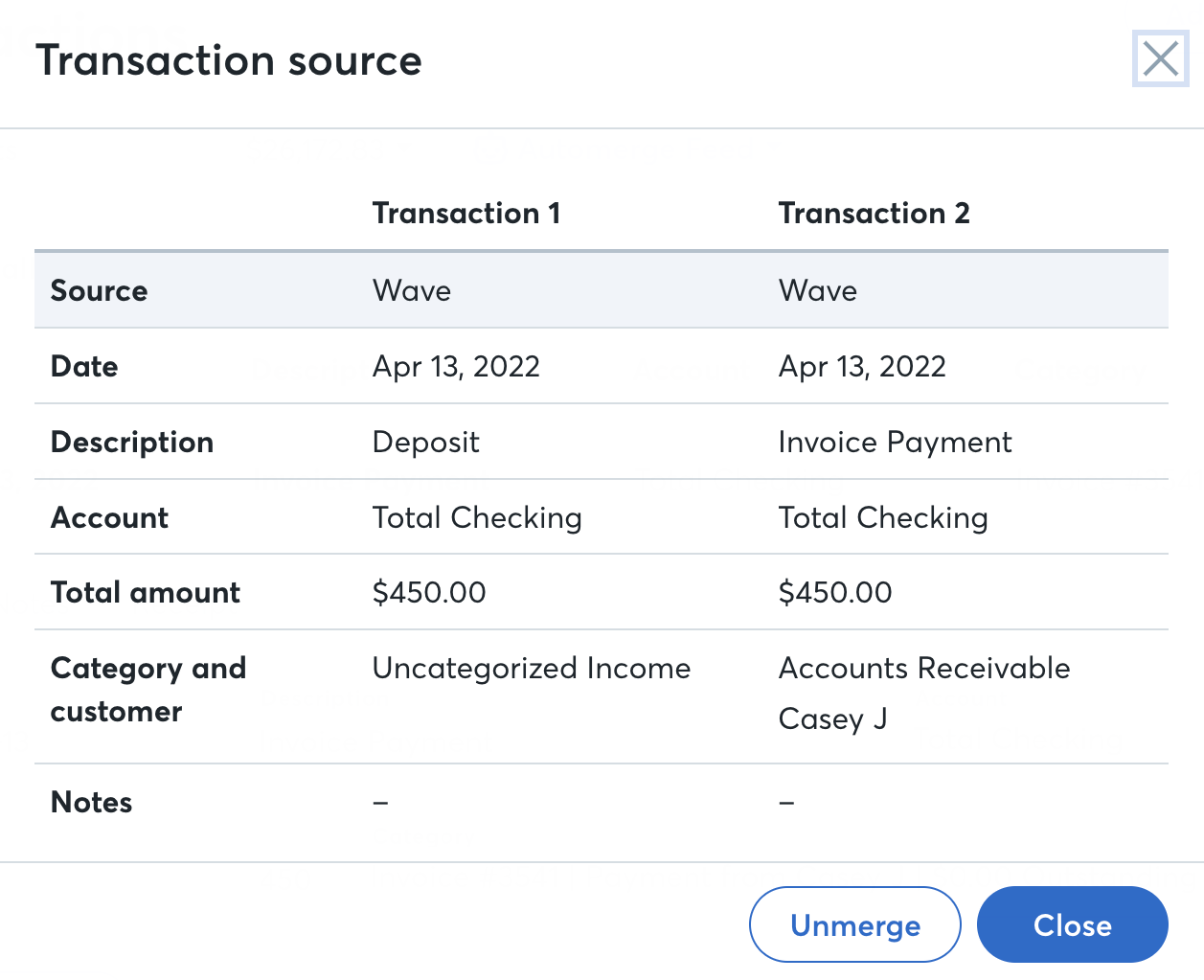Click the date value for Transaction 2
Image resolution: width=1204 pixels, height=980 pixels.
tap(862, 366)
